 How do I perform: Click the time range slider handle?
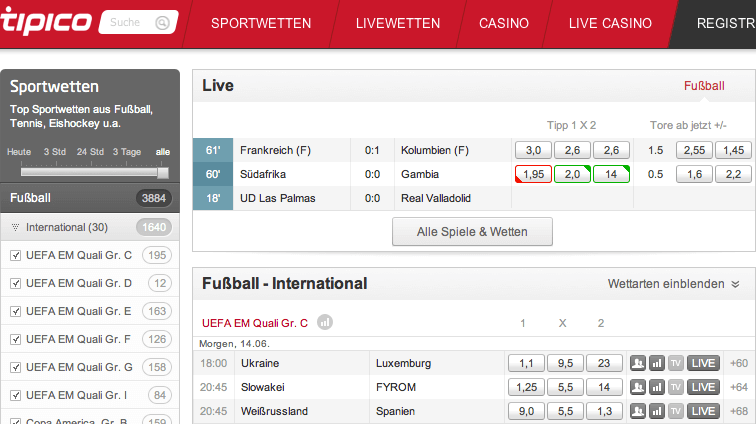click(x=163, y=172)
